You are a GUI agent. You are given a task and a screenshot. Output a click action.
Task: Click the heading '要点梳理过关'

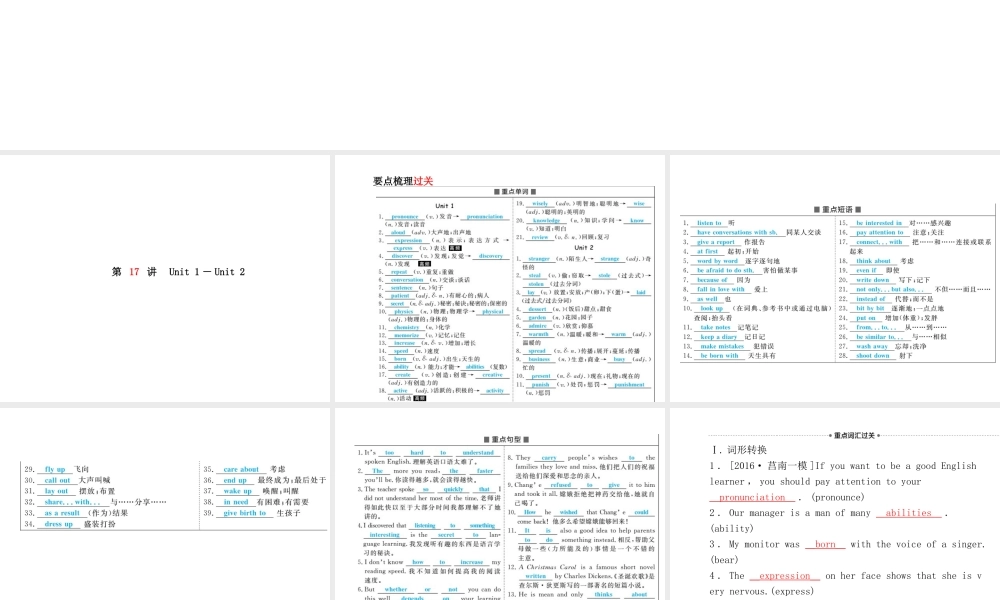[403, 181]
